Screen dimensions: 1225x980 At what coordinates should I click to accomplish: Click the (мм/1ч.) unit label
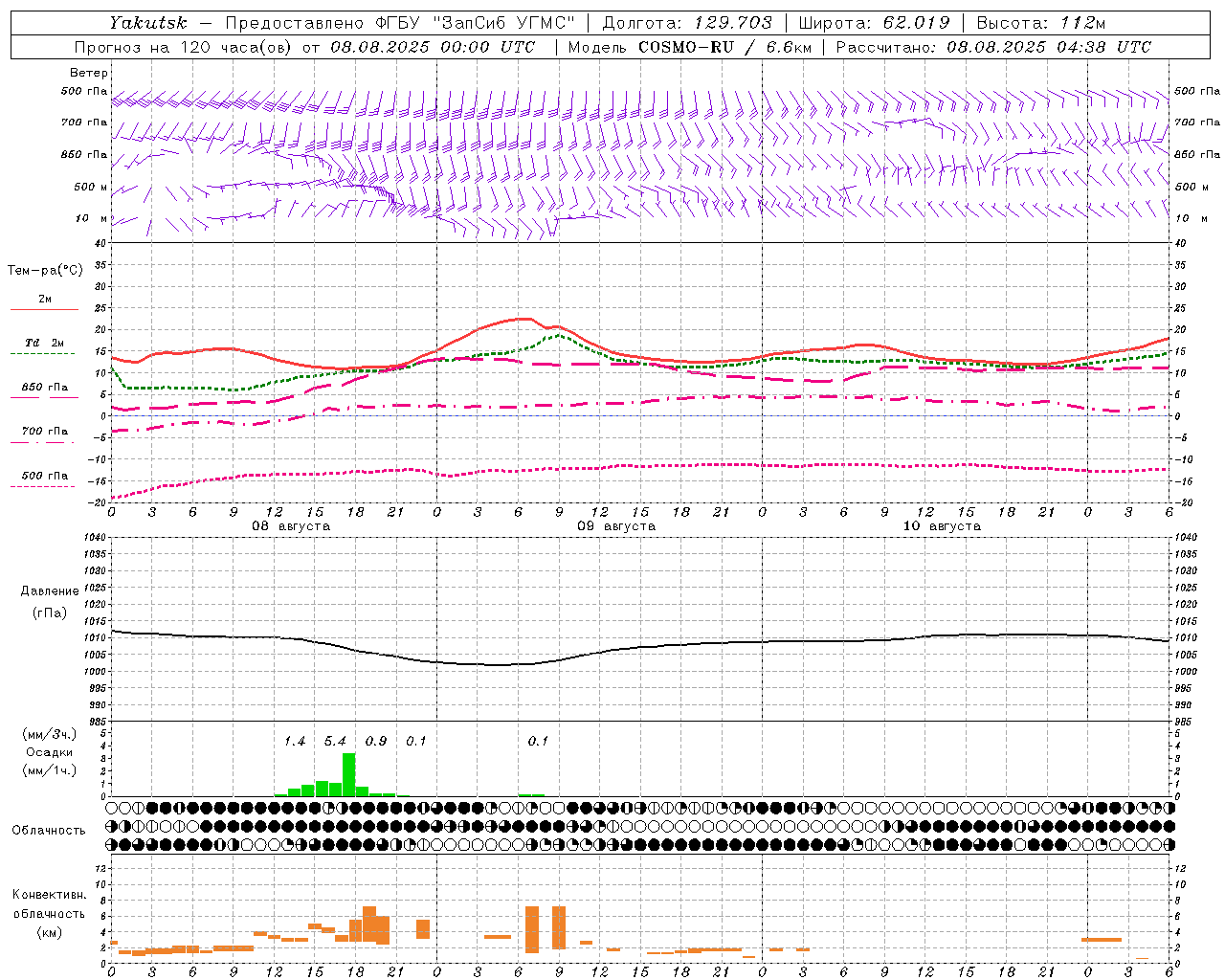tap(49, 770)
